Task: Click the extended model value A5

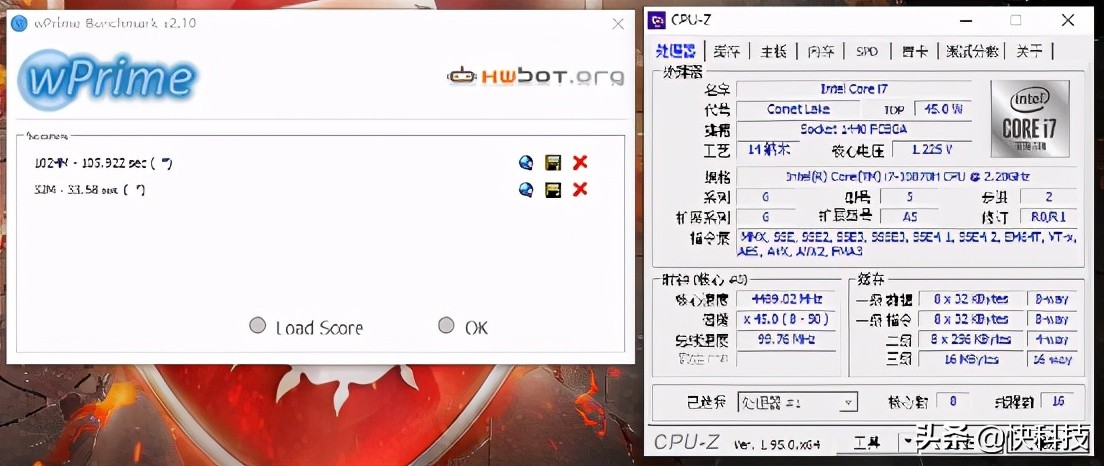Action: [x=910, y=217]
